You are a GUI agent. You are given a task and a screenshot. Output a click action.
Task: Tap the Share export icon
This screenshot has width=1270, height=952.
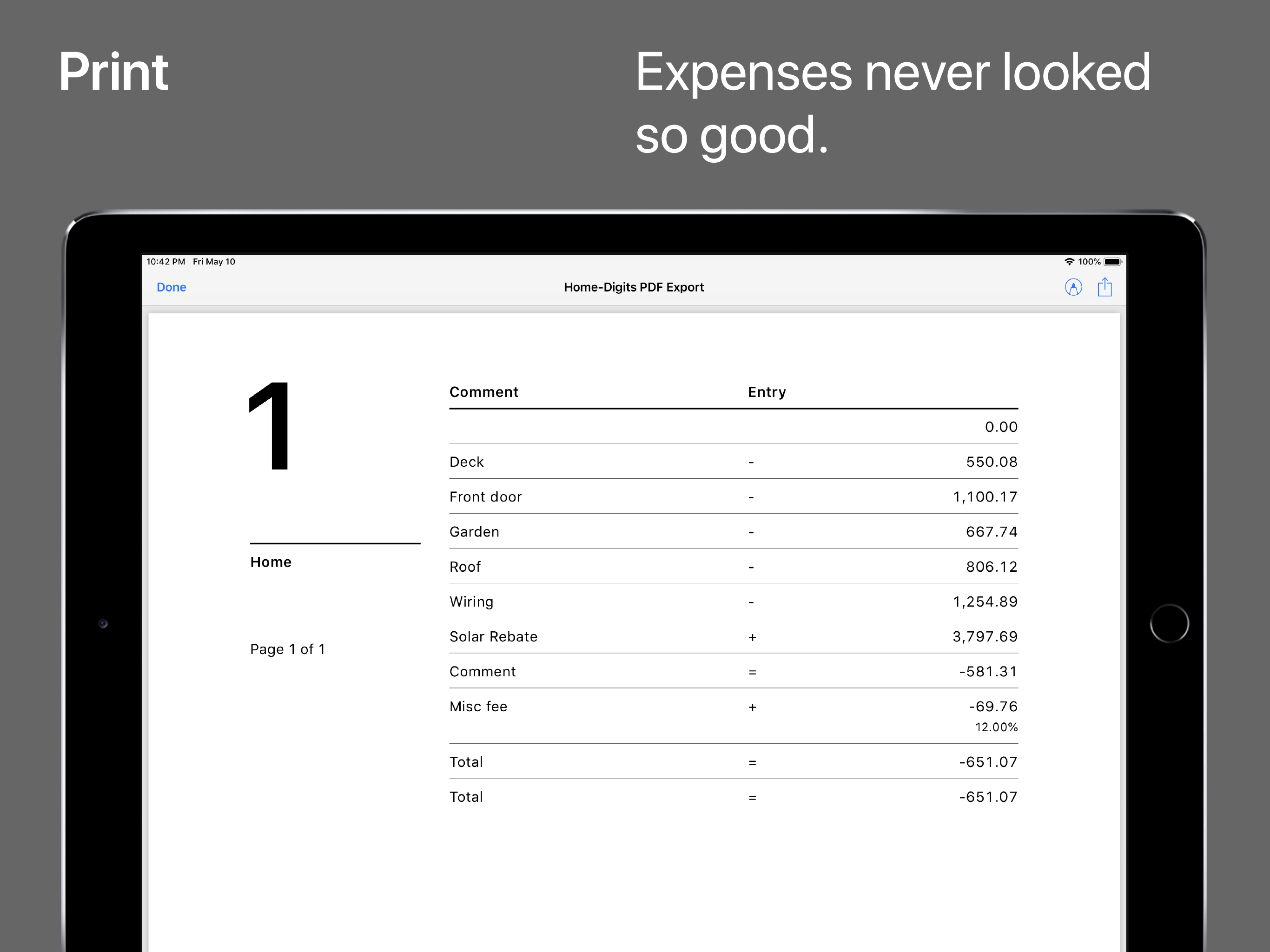point(1104,287)
